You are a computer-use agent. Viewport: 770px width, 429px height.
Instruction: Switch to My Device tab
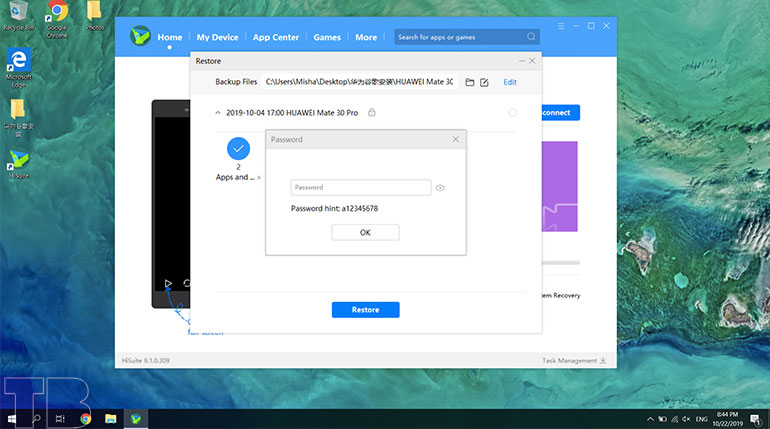coord(217,37)
